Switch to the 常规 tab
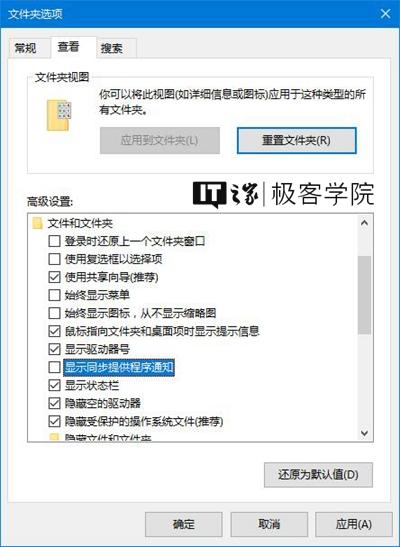Image resolution: width=400 pixels, height=547 pixels. [x=25, y=48]
